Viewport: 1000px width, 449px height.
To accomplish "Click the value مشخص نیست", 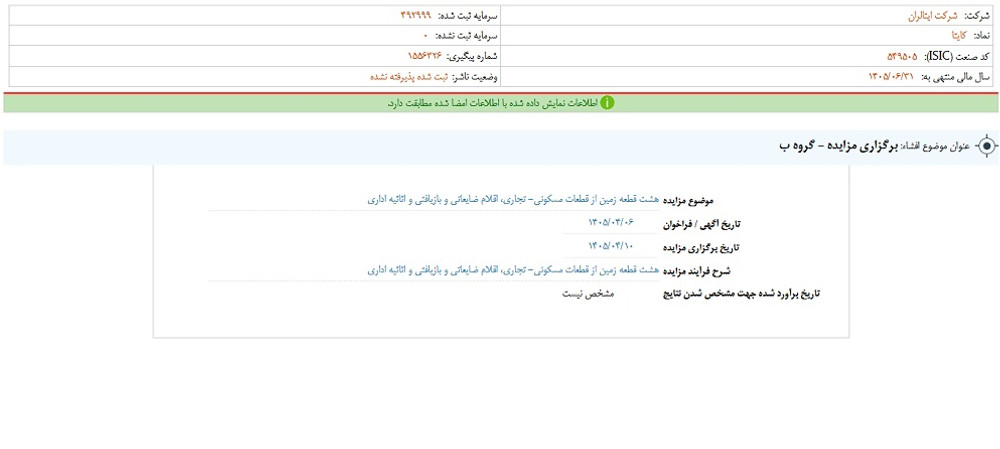I will click(x=587, y=294).
